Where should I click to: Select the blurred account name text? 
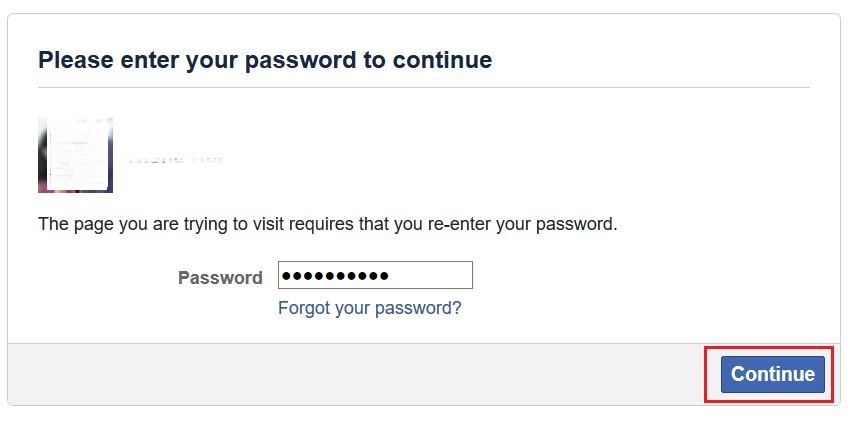[175, 158]
